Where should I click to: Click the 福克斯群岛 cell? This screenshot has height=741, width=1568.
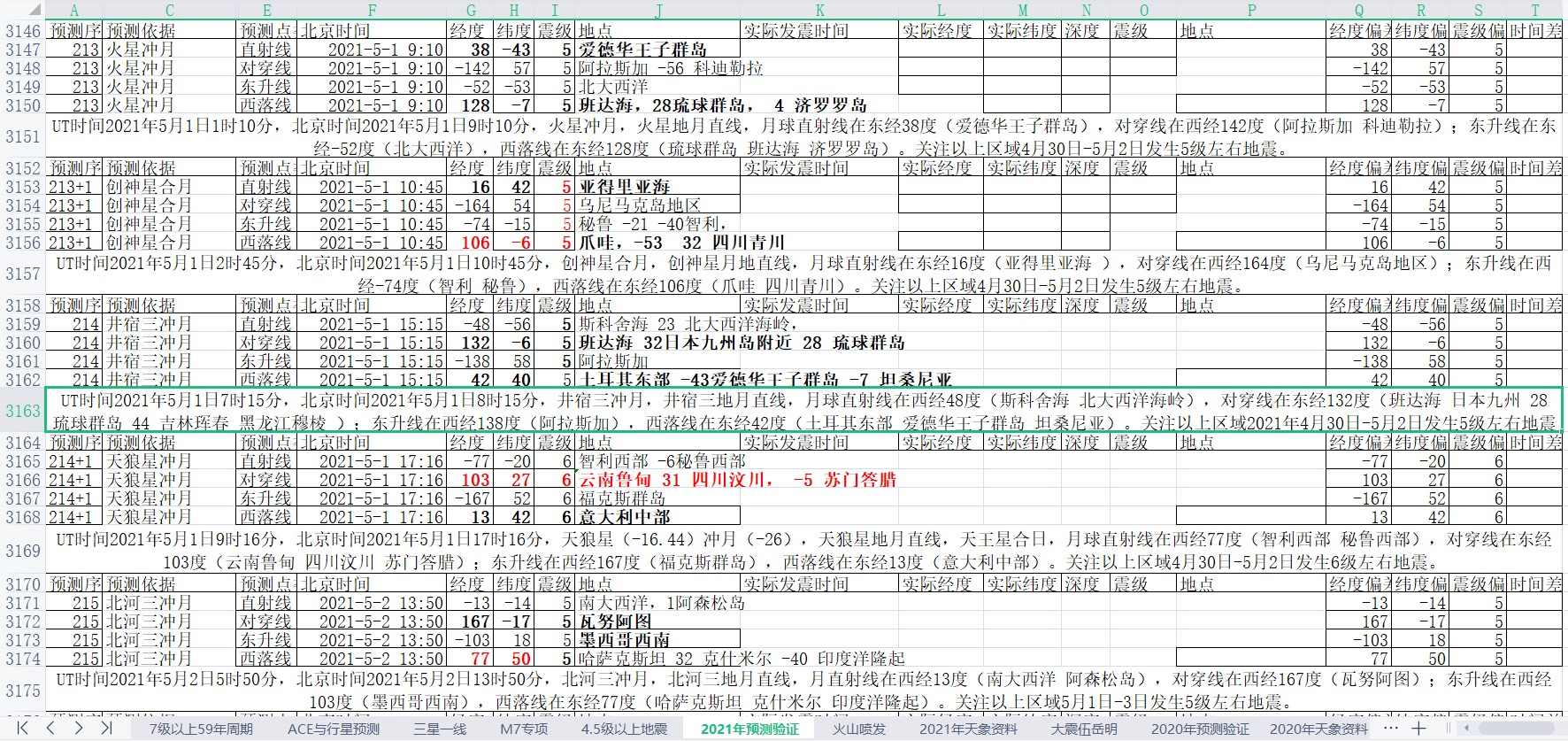click(x=658, y=498)
